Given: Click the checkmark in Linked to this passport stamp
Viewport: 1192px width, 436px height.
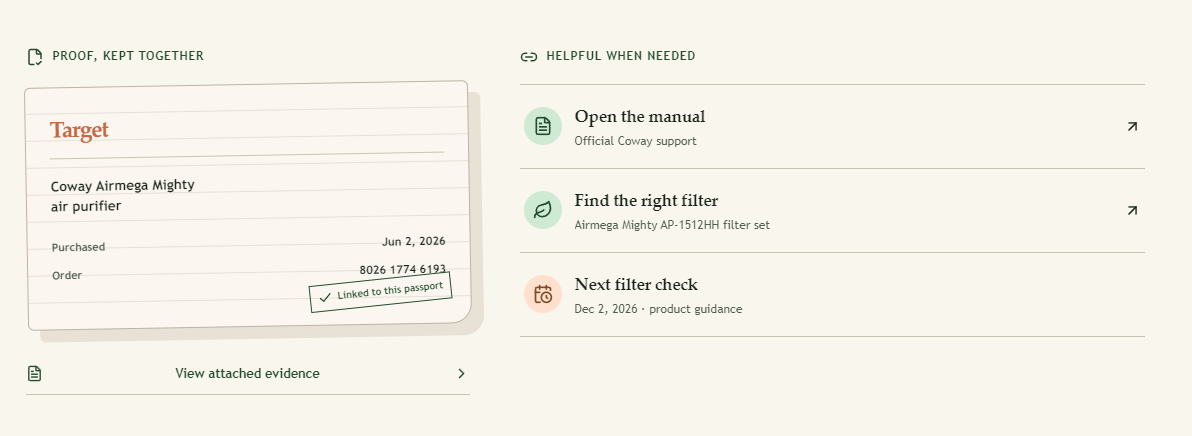Looking at the screenshot, I should pyautogui.click(x=325, y=297).
